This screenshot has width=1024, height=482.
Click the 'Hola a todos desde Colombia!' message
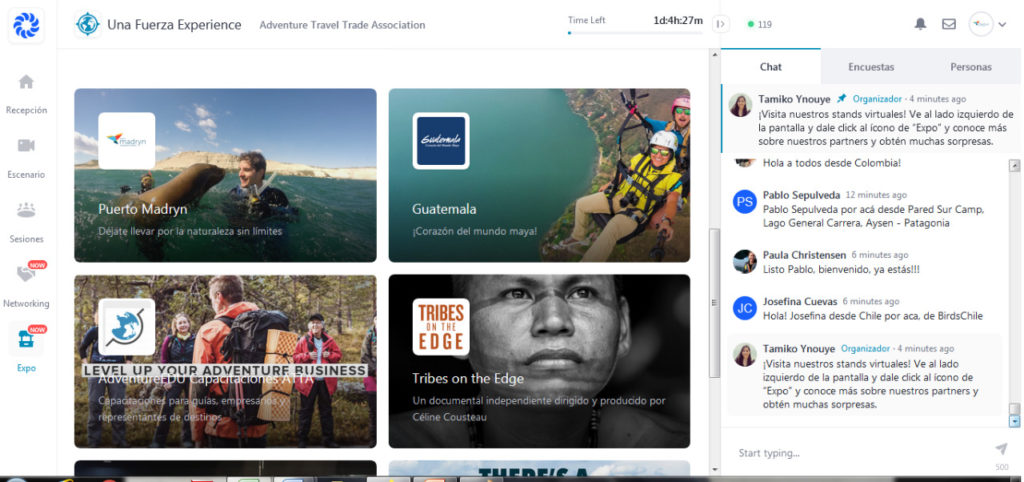tap(832, 163)
